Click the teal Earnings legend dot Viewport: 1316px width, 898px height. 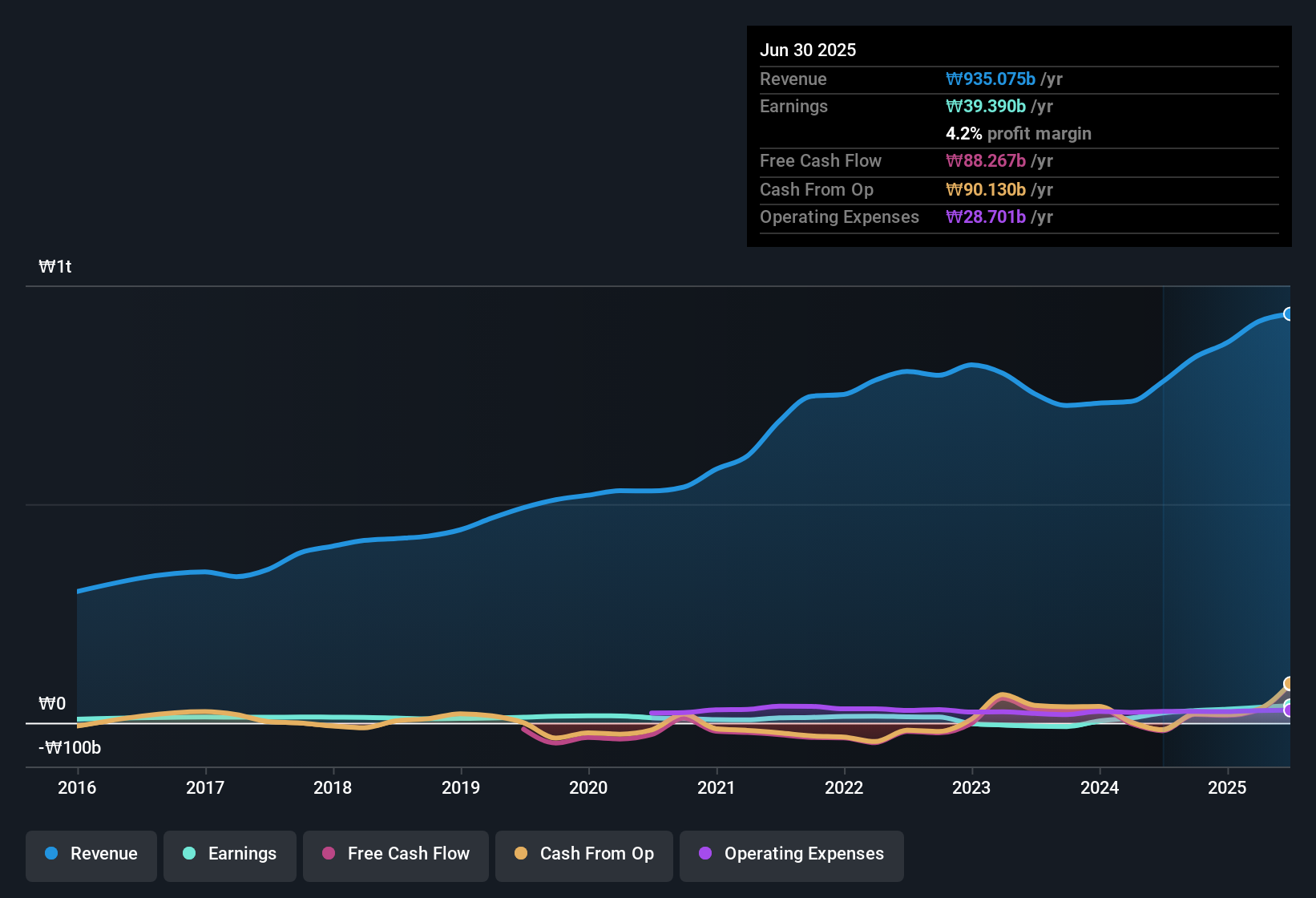pyautogui.click(x=189, y=854)
